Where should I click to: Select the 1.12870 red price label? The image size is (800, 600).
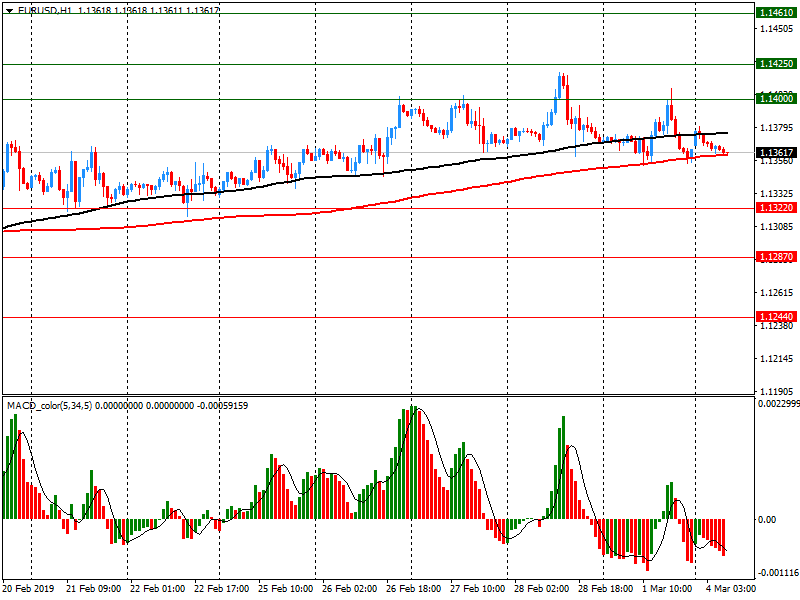(x=776, y=257)
